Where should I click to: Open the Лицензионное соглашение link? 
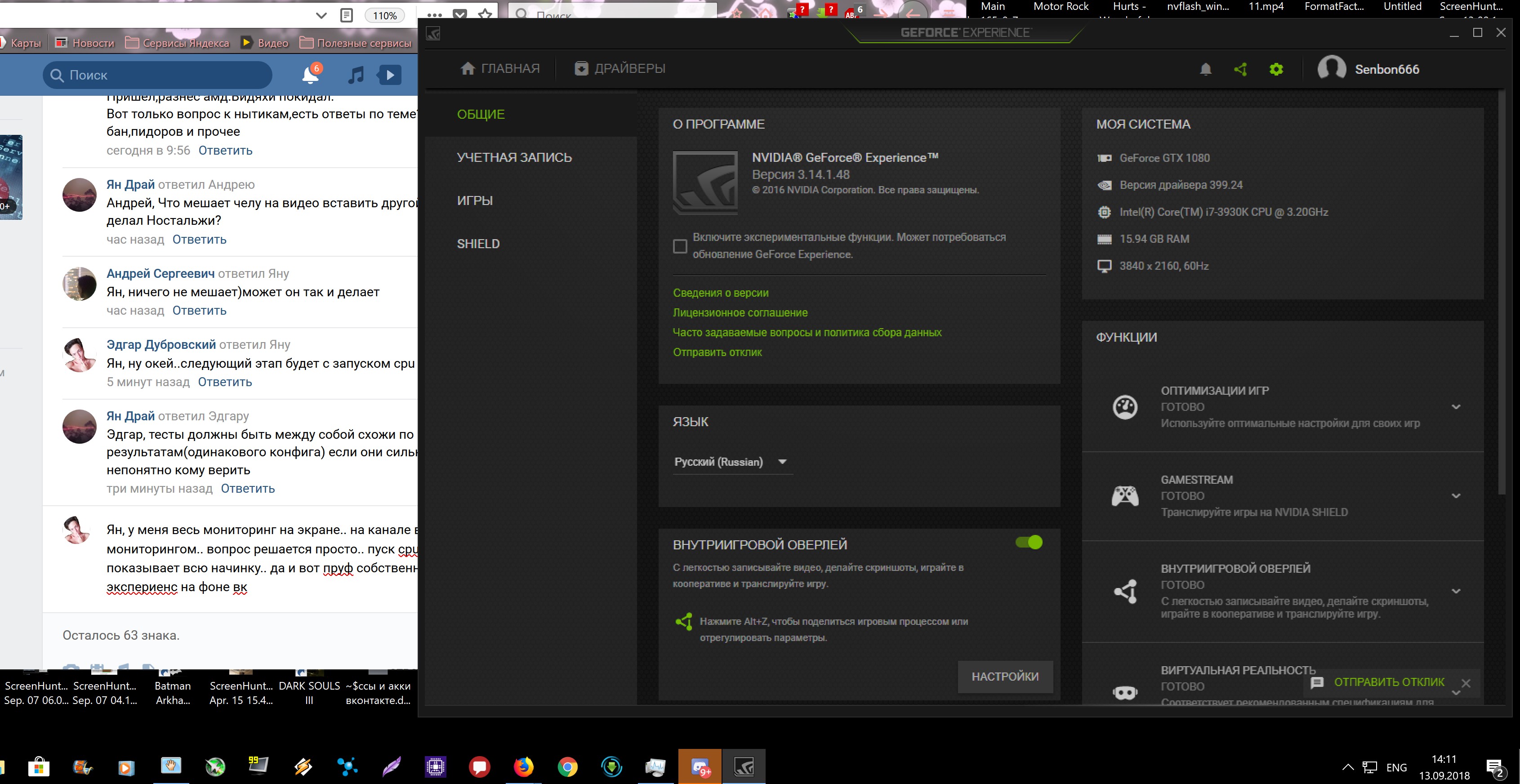[x=740, y=313]
